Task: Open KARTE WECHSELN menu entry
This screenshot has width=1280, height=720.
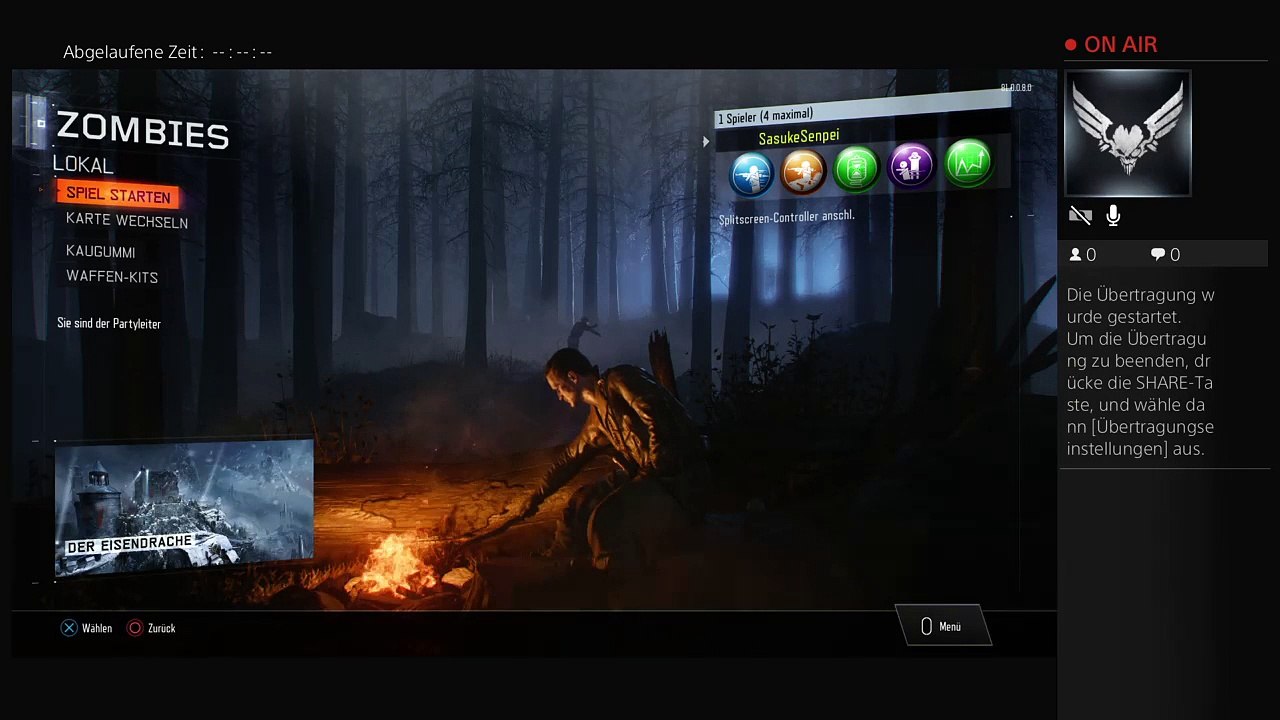Action: 127,221
